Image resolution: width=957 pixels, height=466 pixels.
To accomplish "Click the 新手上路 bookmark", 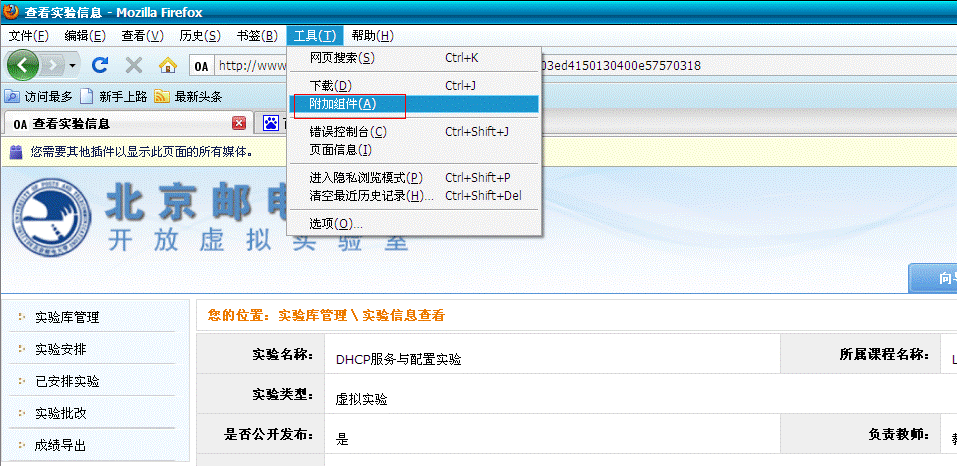I will (113, 97).
